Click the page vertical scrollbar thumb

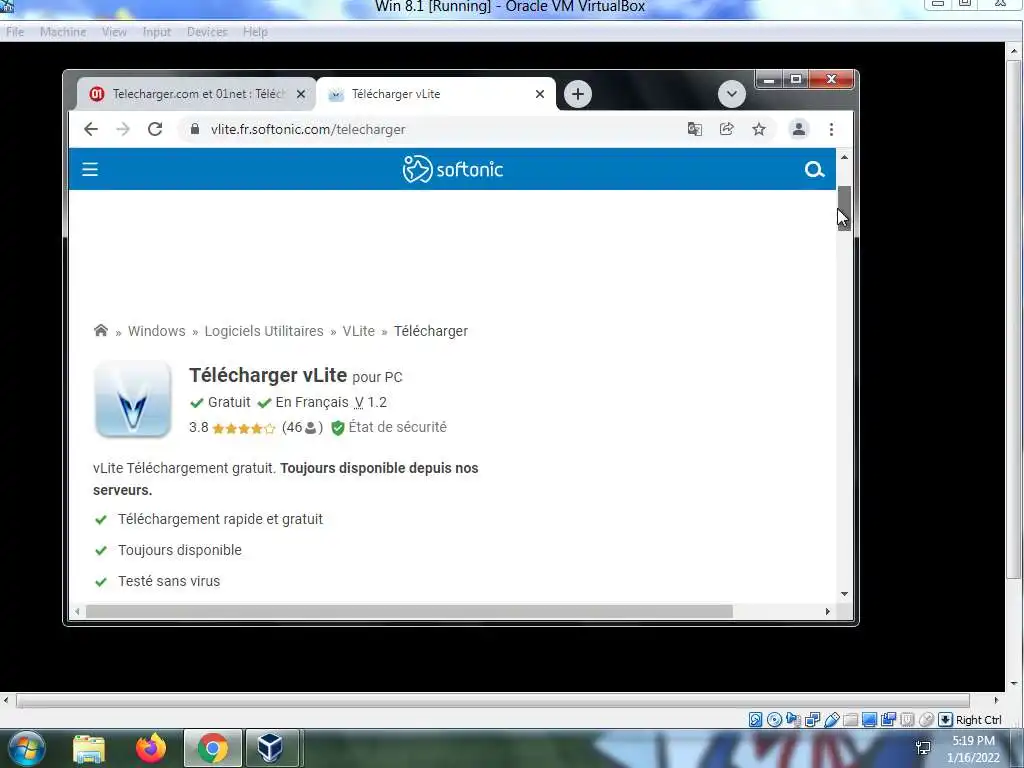844,208
